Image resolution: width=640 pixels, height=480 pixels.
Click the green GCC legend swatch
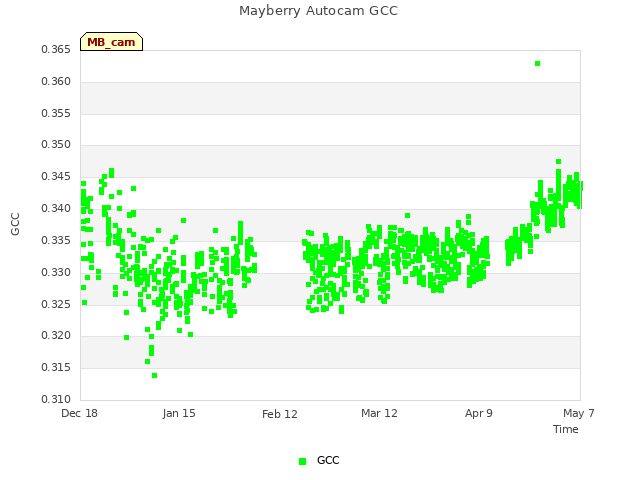(x=302, y=461)
